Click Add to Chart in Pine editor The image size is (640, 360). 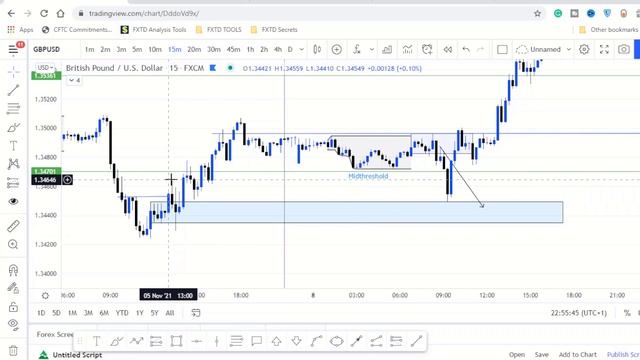[578, 355]
